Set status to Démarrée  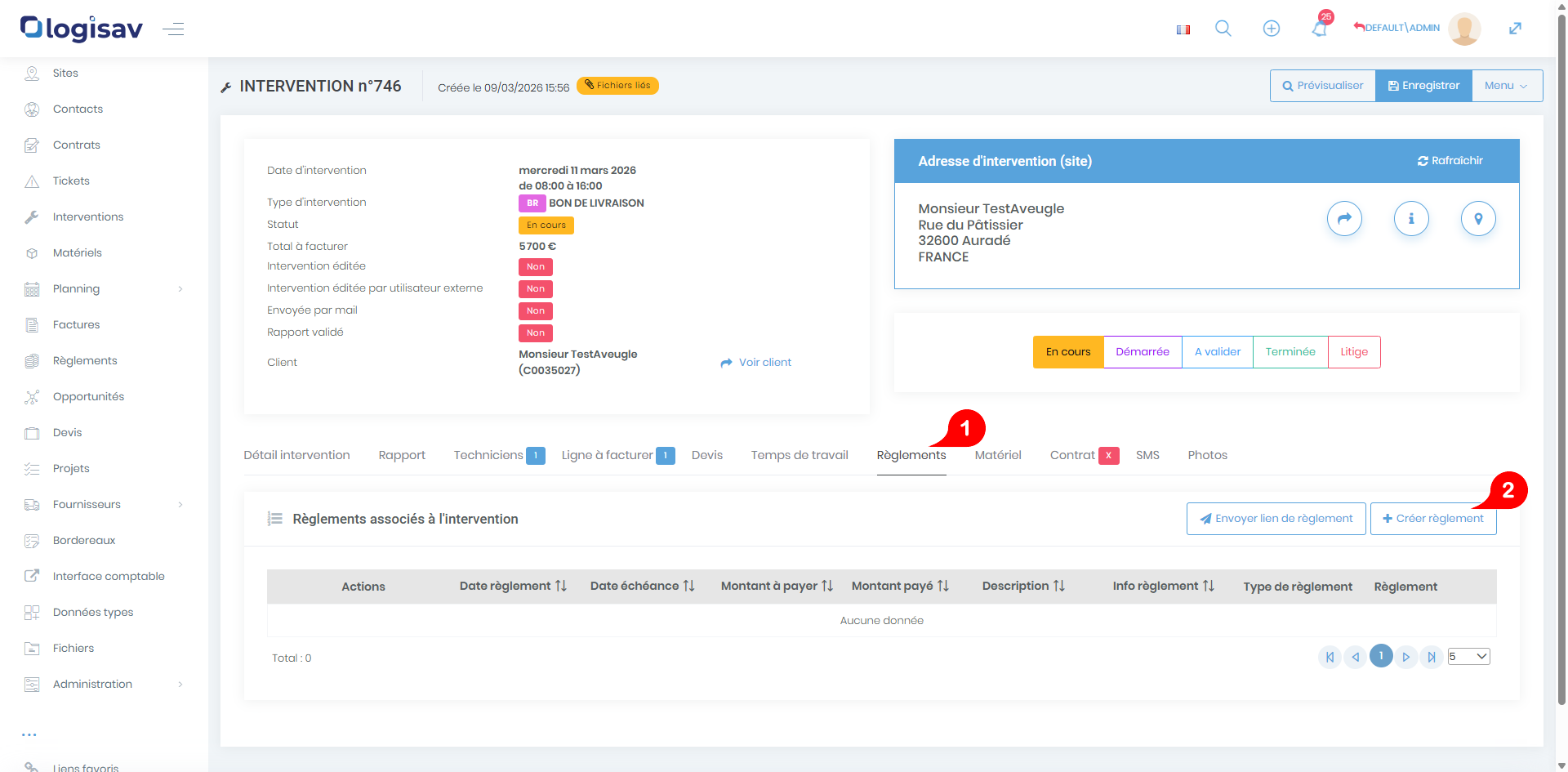(1142, 352)
